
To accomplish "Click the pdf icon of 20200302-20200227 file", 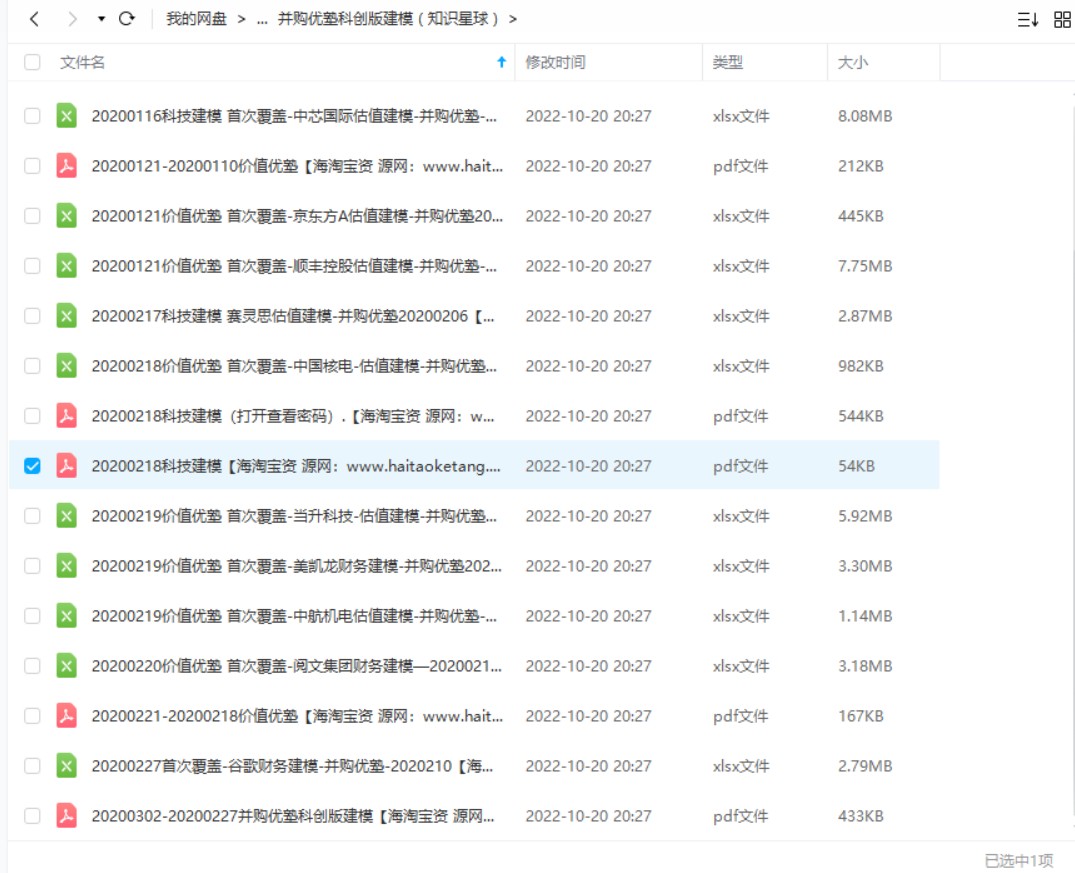I will (x=67, y=816).
